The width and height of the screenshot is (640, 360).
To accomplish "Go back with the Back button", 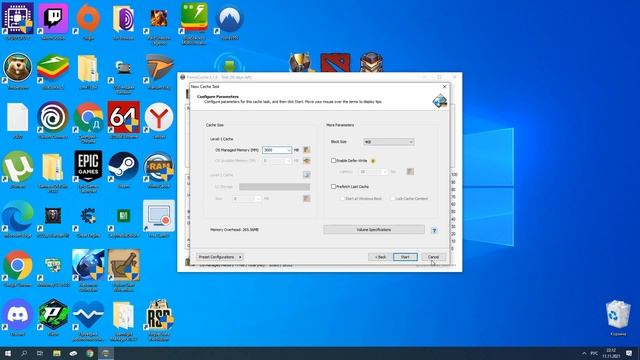I will [380, 257].
